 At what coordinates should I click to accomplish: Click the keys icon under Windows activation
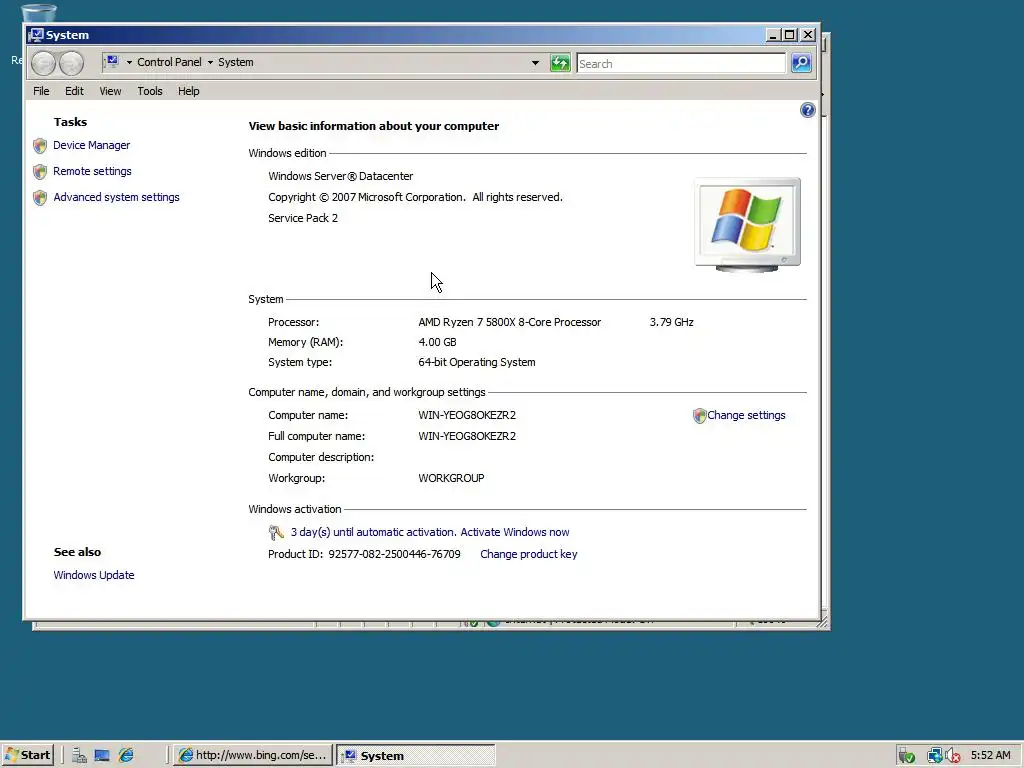276,533
